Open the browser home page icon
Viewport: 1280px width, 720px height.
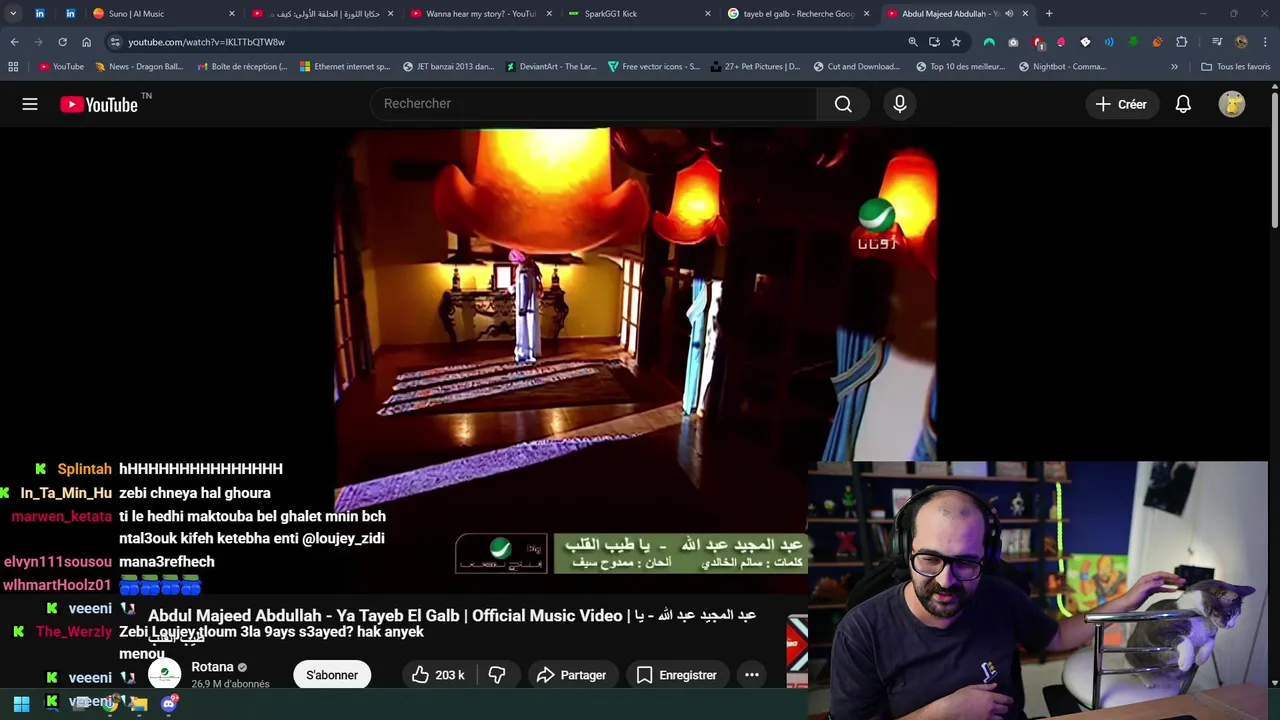click(86, 42)
